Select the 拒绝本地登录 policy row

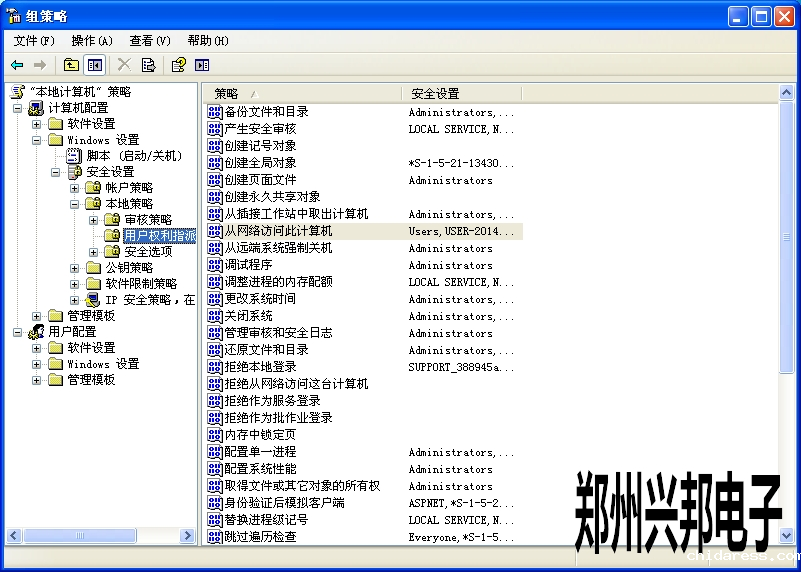(260, 367)
